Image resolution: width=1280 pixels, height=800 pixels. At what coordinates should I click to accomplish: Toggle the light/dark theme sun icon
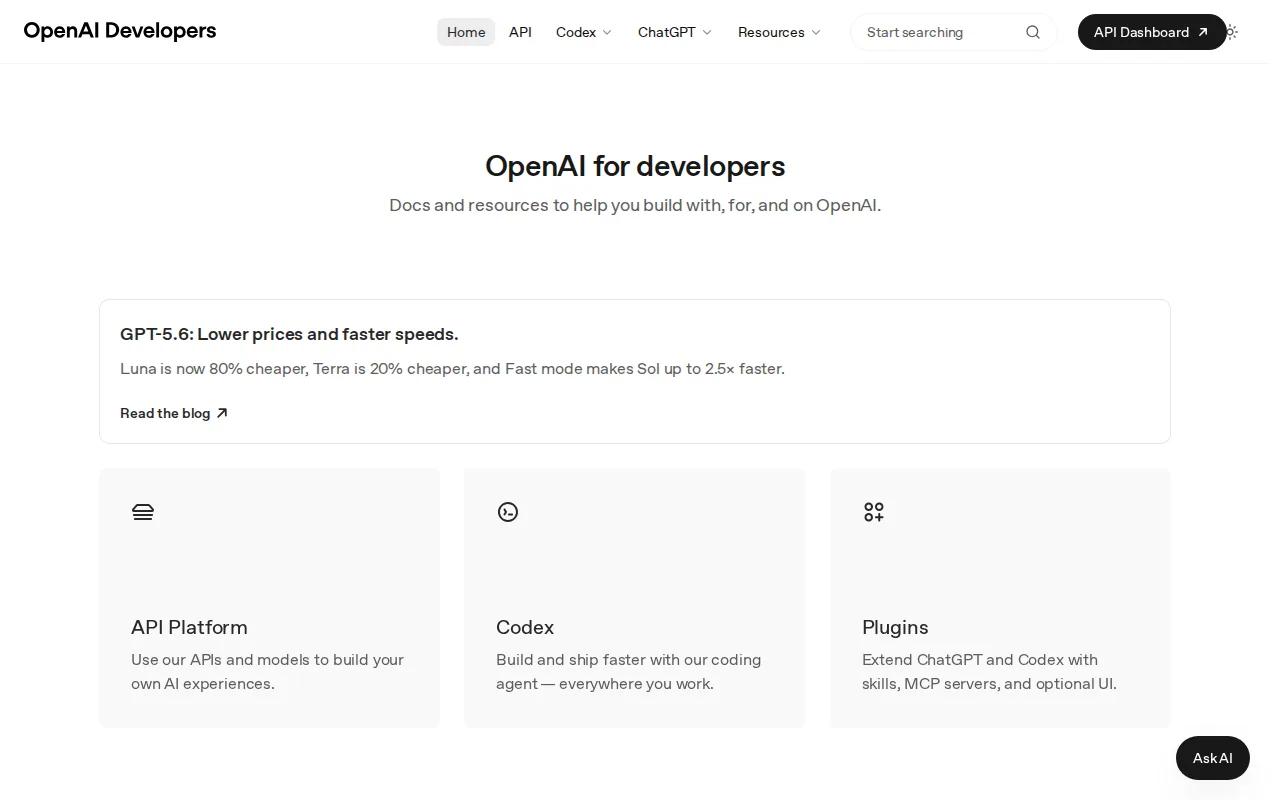coord(1232,32)
